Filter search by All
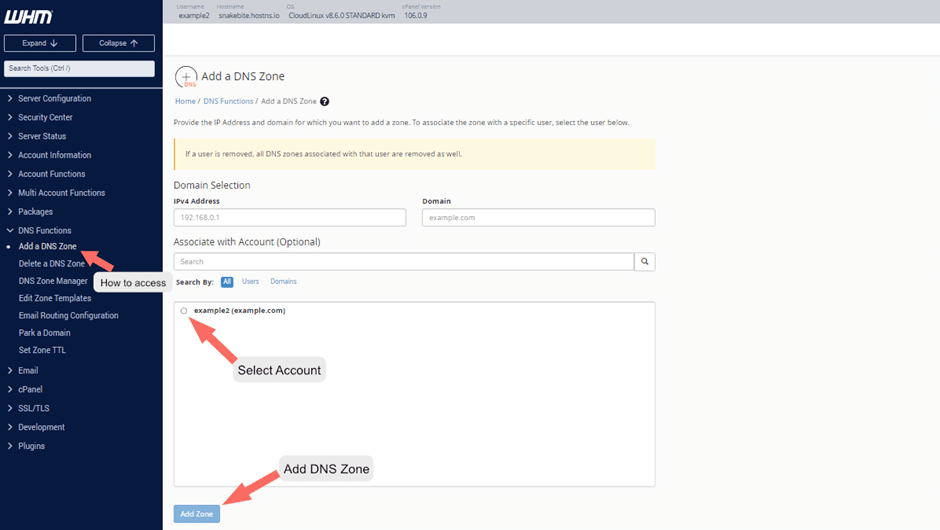 227,282
